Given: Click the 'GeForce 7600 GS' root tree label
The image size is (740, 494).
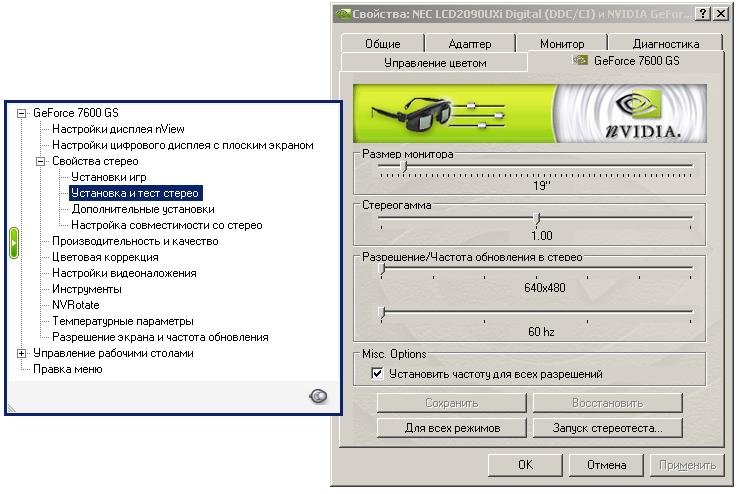Looking at the screenshot, I should click(x=76, y=113).
